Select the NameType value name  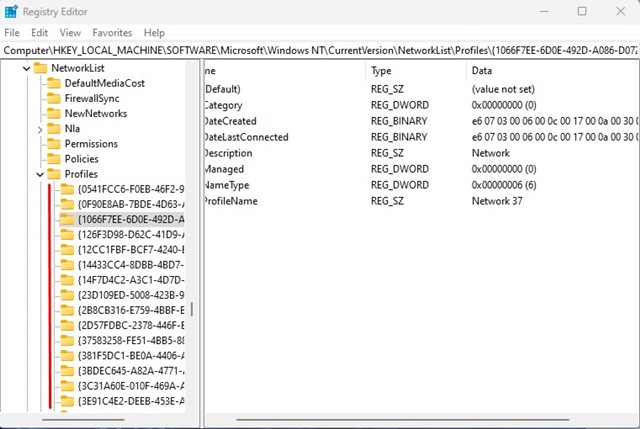(227, 185)
